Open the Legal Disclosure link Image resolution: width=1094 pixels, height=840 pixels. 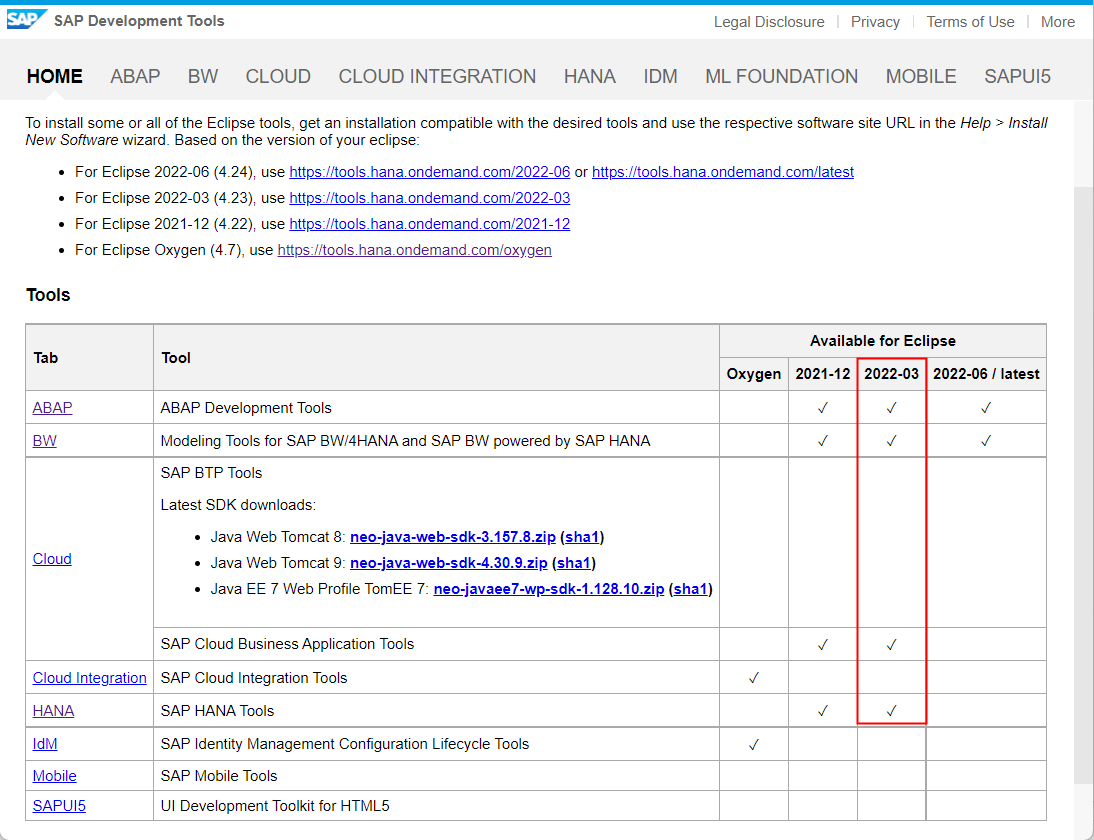pos(769,22)
